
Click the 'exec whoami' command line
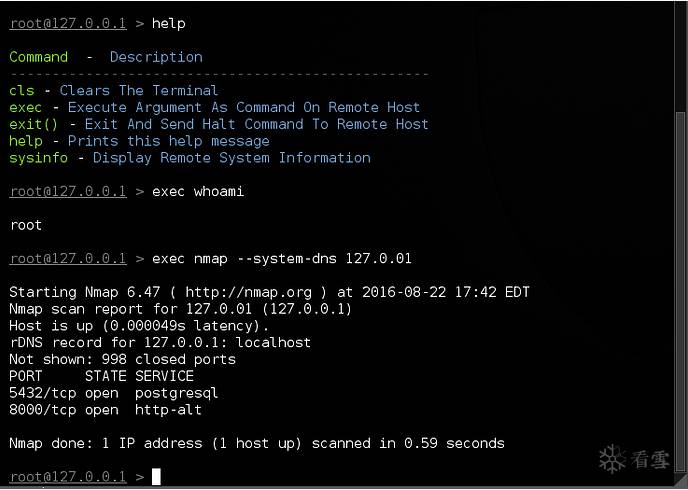pos(198,192)
